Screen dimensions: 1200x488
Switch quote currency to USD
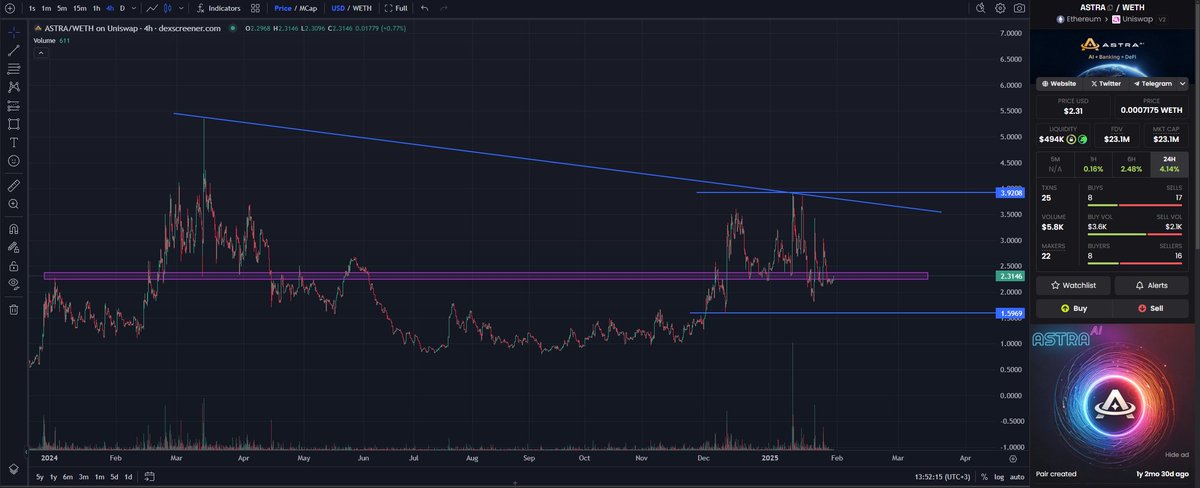click(339, 8)
